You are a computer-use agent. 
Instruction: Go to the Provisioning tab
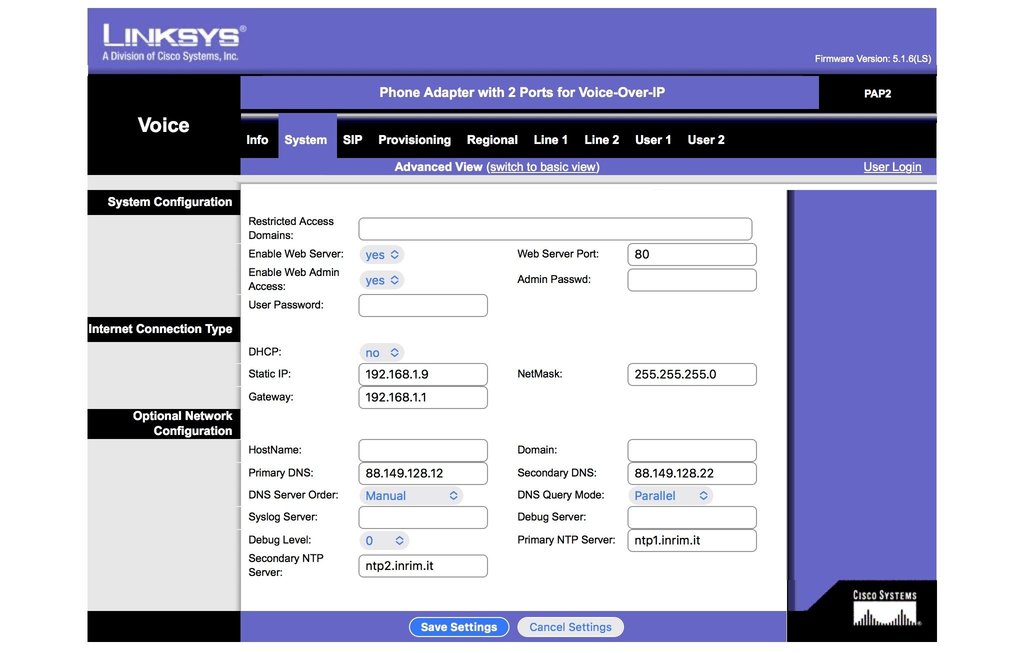point(414,140)
